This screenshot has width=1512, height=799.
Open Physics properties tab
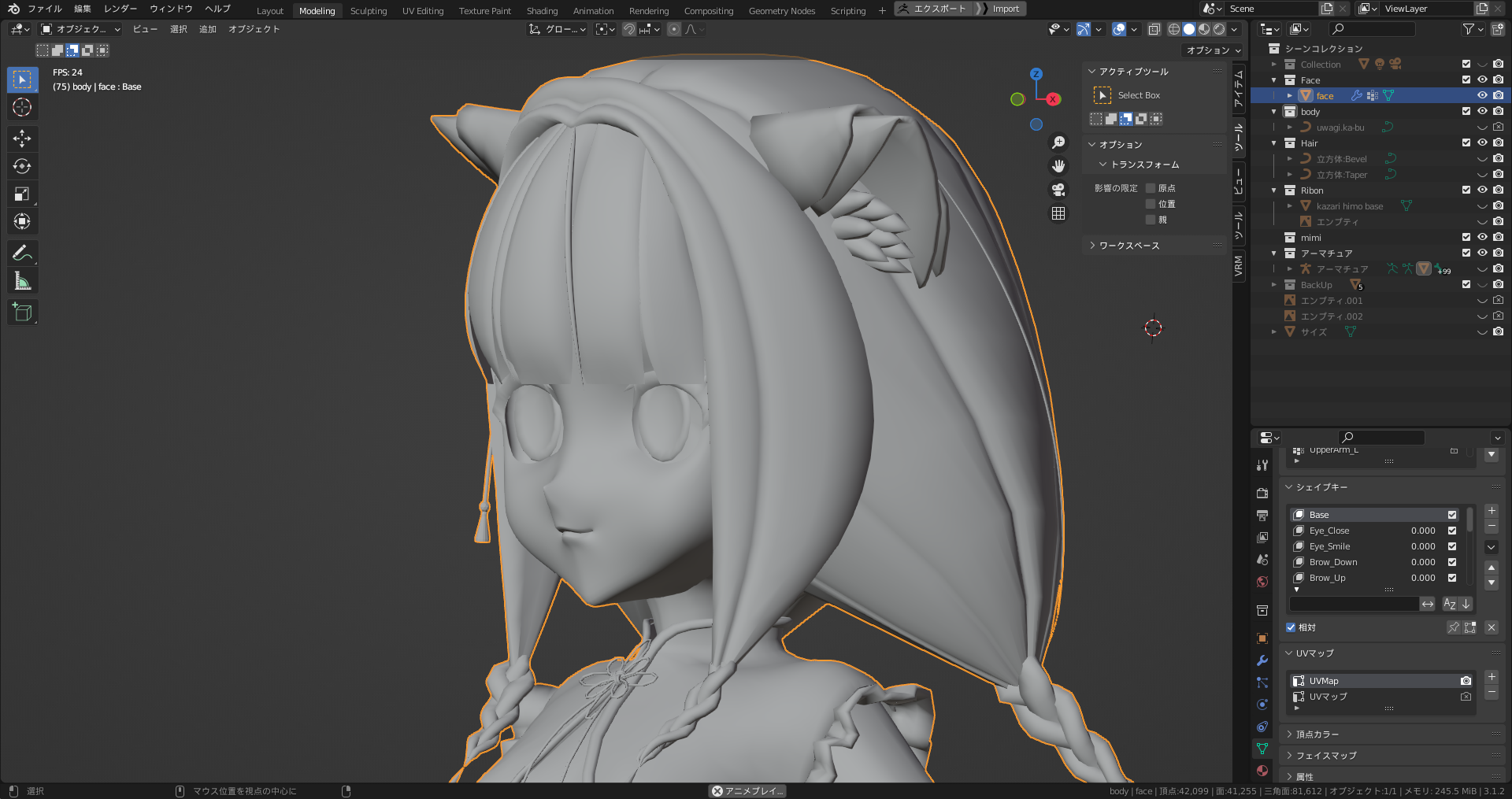click(x=1262, y=705)
